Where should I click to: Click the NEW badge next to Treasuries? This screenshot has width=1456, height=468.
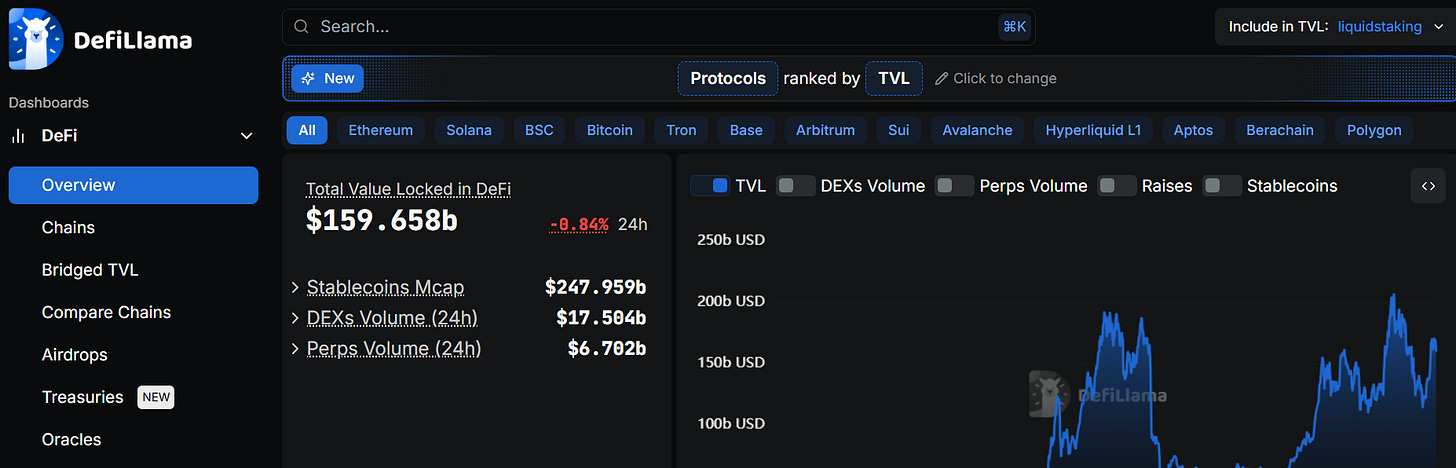coord(156,397)
